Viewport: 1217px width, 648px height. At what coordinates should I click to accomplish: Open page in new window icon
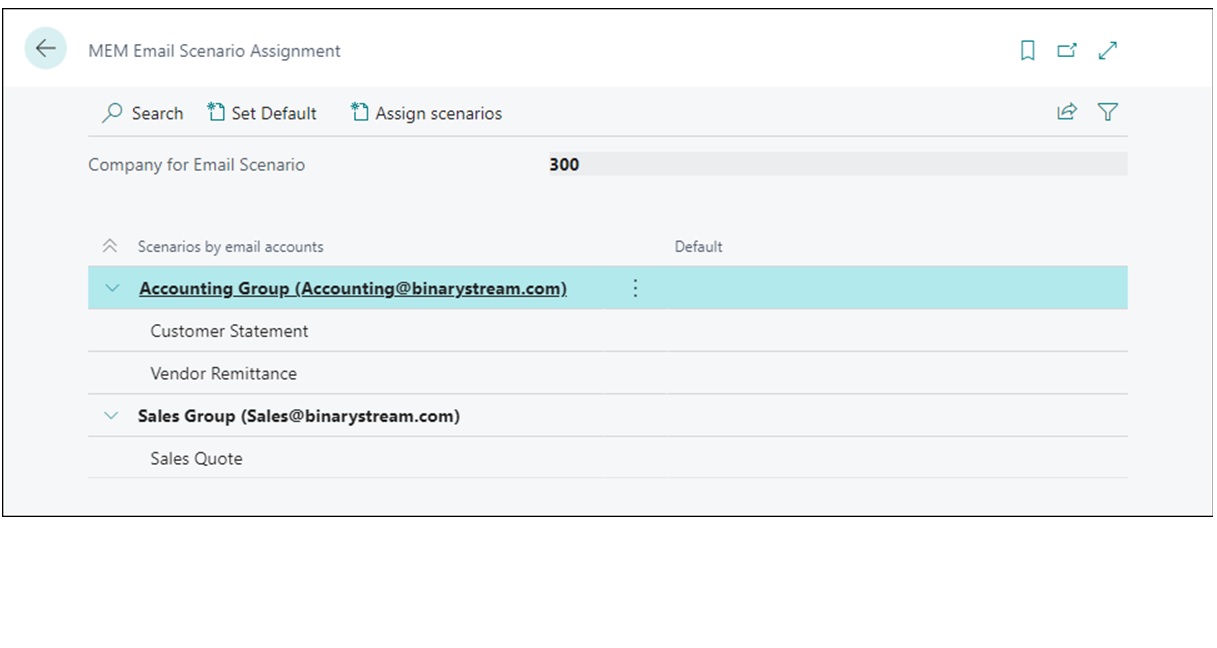point(1067,51)
